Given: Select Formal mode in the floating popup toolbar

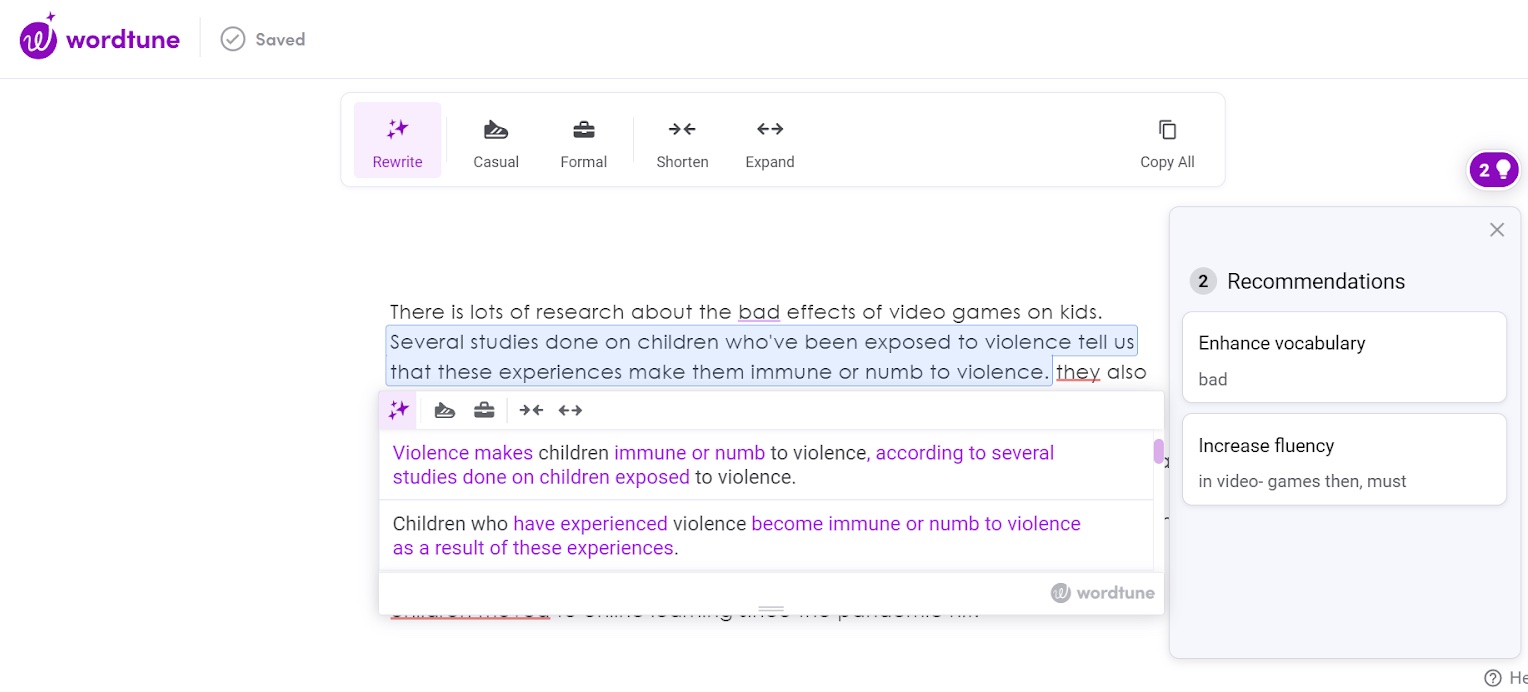Looking at the screenshot, I should coord(484,410).
